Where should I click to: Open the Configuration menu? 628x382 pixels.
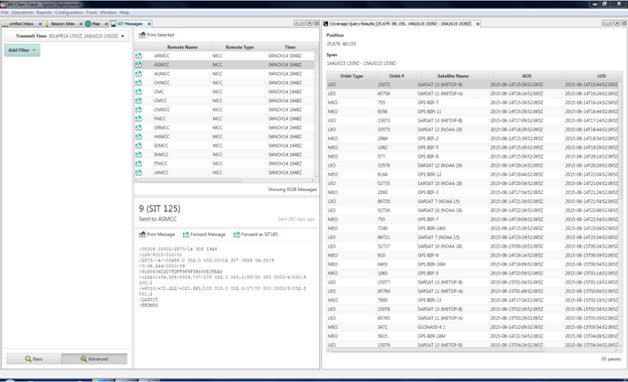(69, 13)
